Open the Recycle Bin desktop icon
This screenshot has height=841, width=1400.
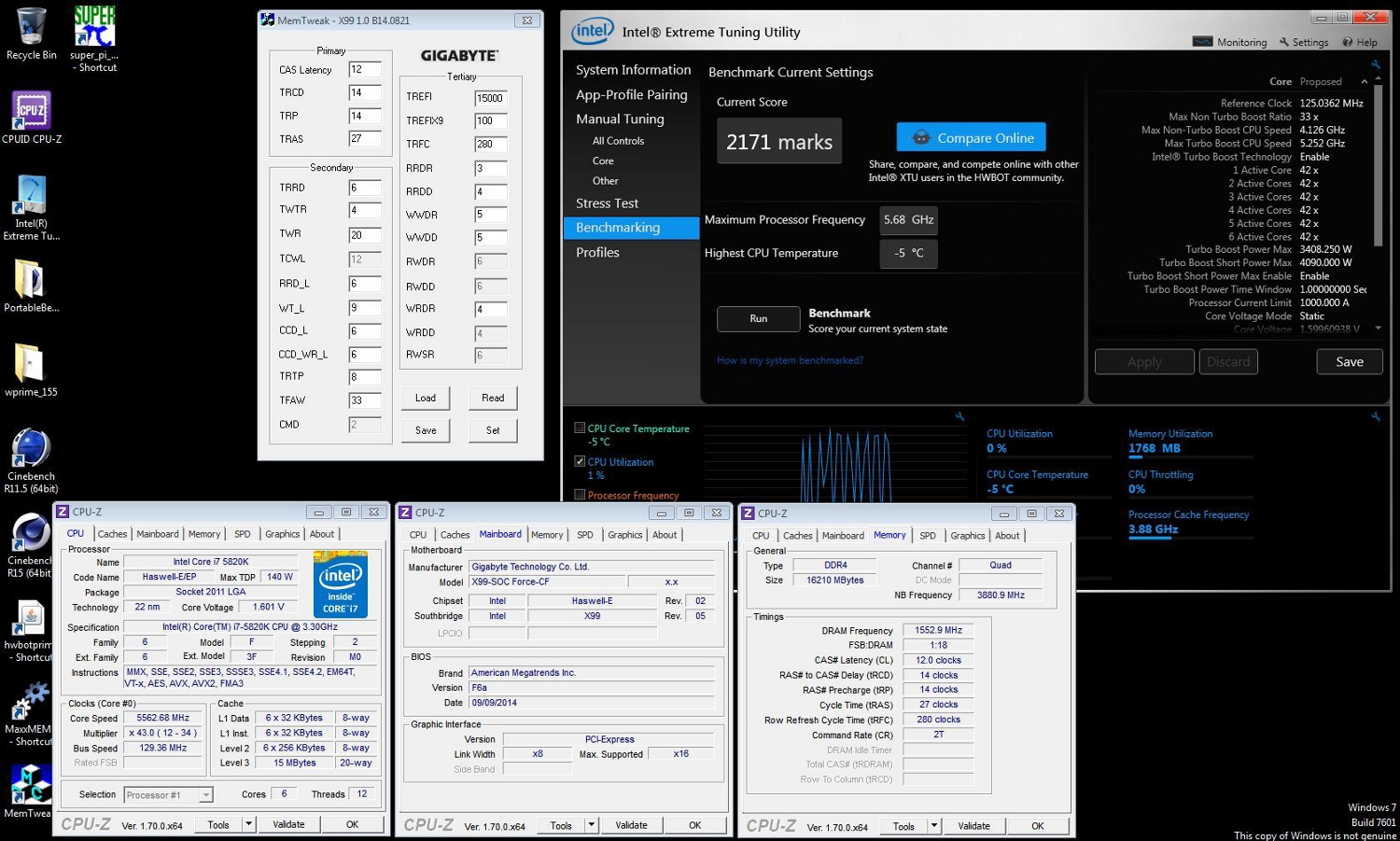(31, 28)
